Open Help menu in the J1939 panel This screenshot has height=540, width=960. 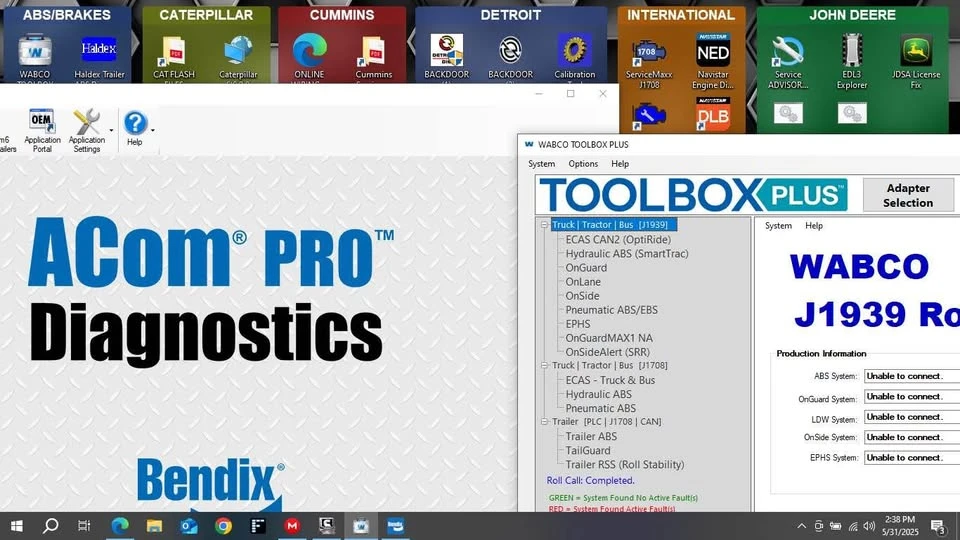[814, 225]
